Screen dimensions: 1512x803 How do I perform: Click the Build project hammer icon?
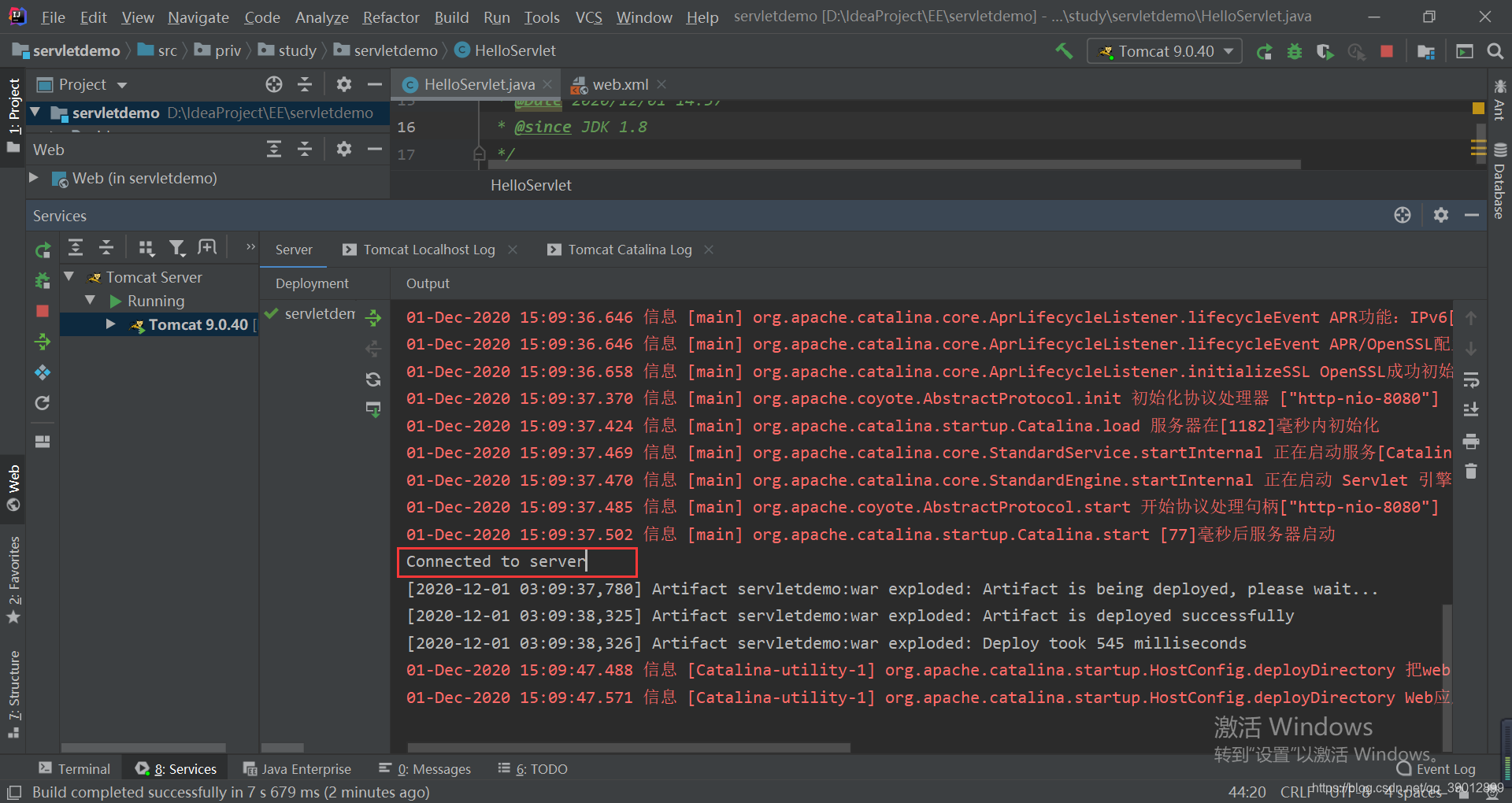[1064, 51]
